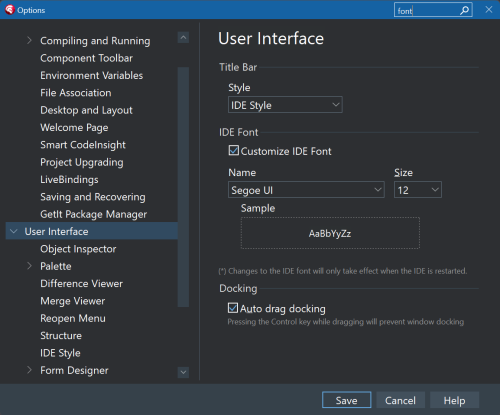Click the Help button
This screenshot has height=415, width=500.
point(454,400)
